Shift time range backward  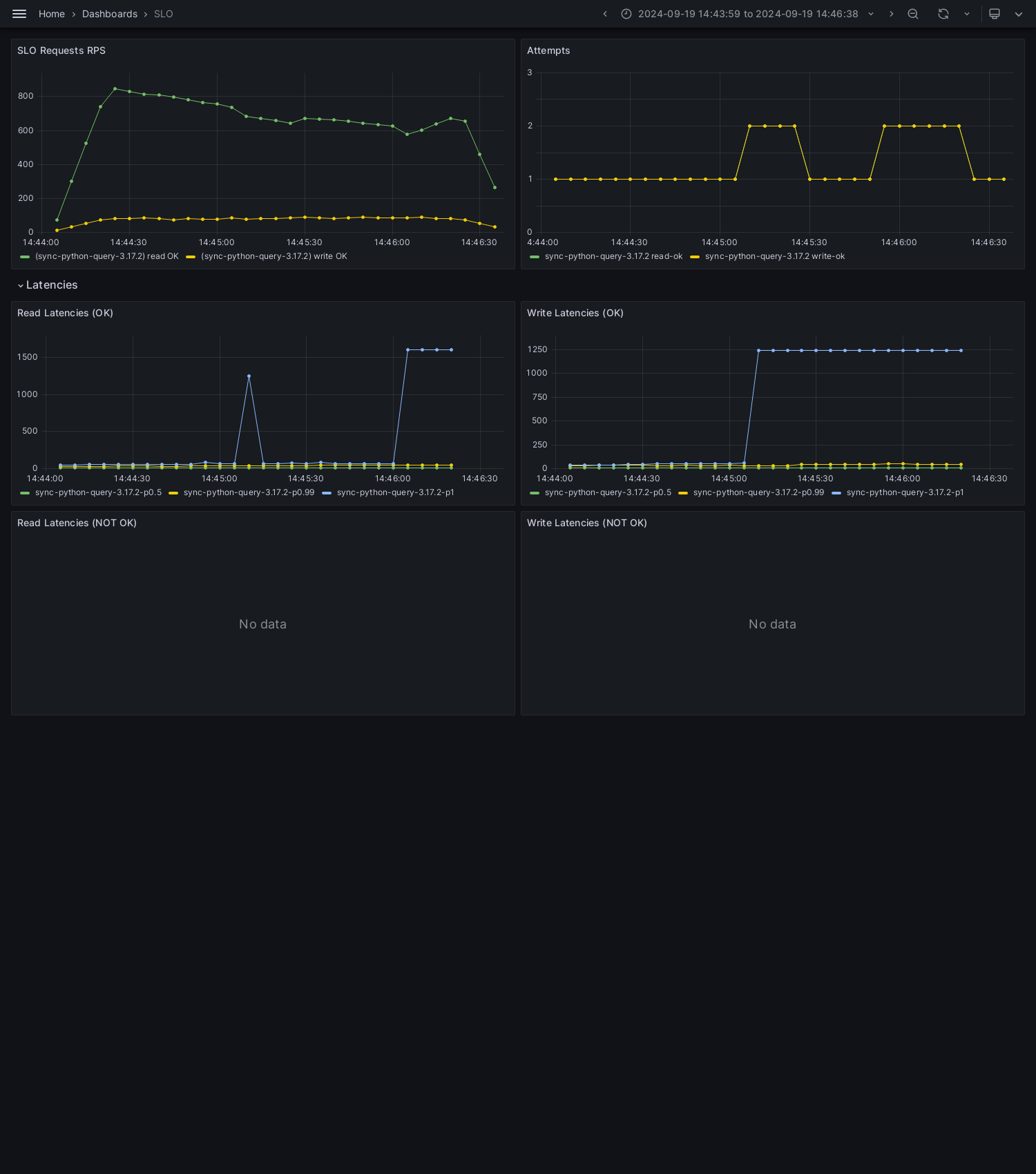tap(605, 14)
